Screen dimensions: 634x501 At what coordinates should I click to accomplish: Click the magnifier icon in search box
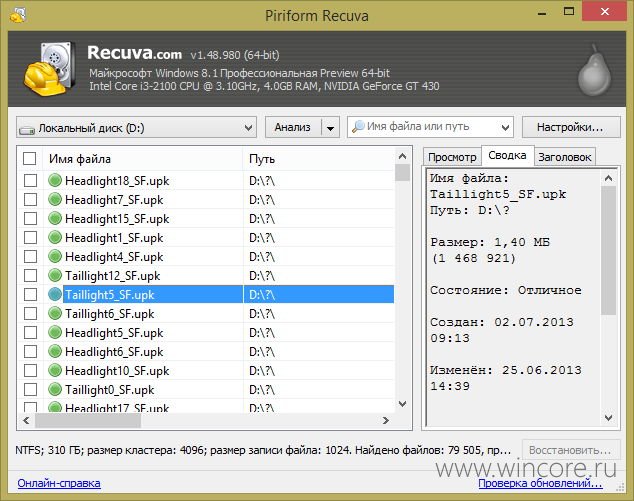tap(358, 127)
